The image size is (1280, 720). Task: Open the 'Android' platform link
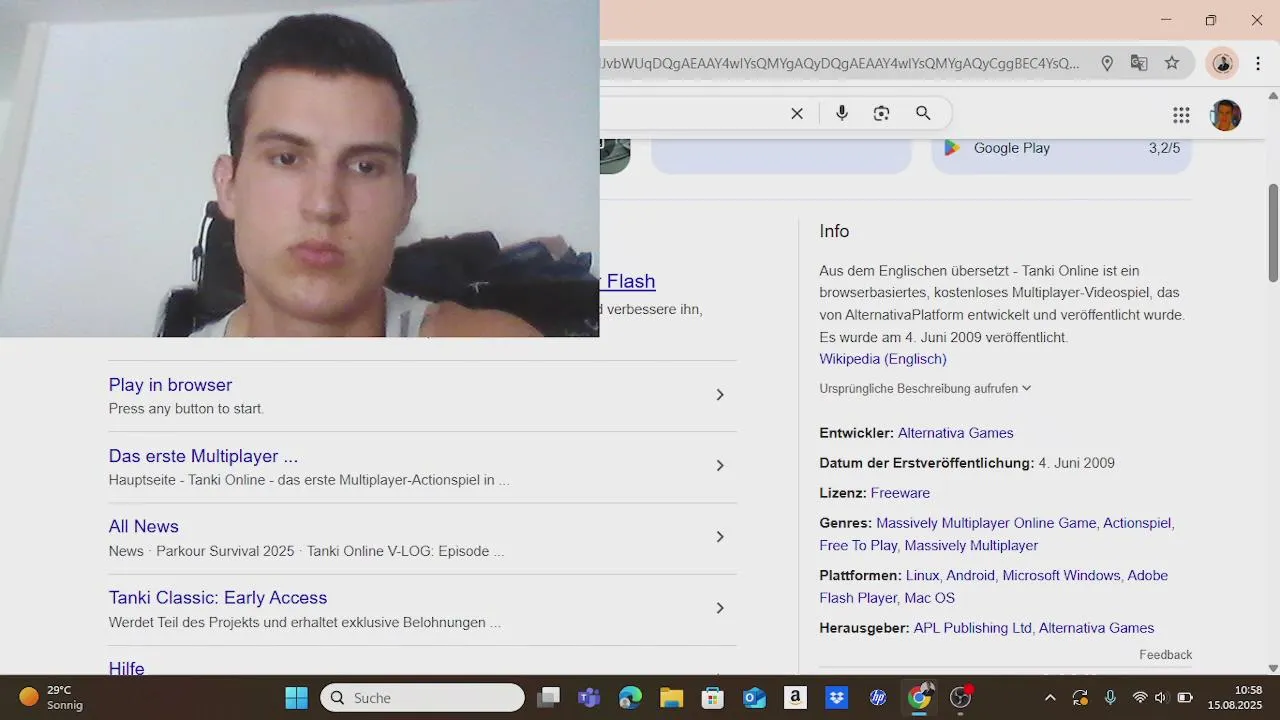pyautogui.click(x=970, y=576)
